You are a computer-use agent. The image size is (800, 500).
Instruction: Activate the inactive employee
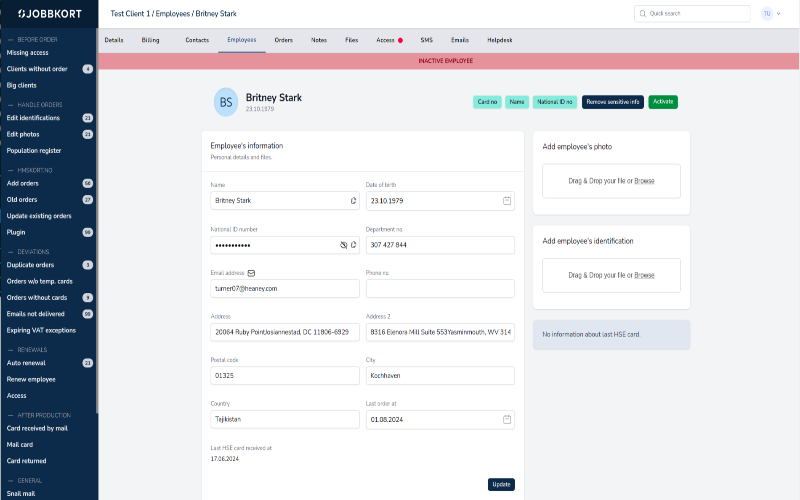(x=663, y=102)
